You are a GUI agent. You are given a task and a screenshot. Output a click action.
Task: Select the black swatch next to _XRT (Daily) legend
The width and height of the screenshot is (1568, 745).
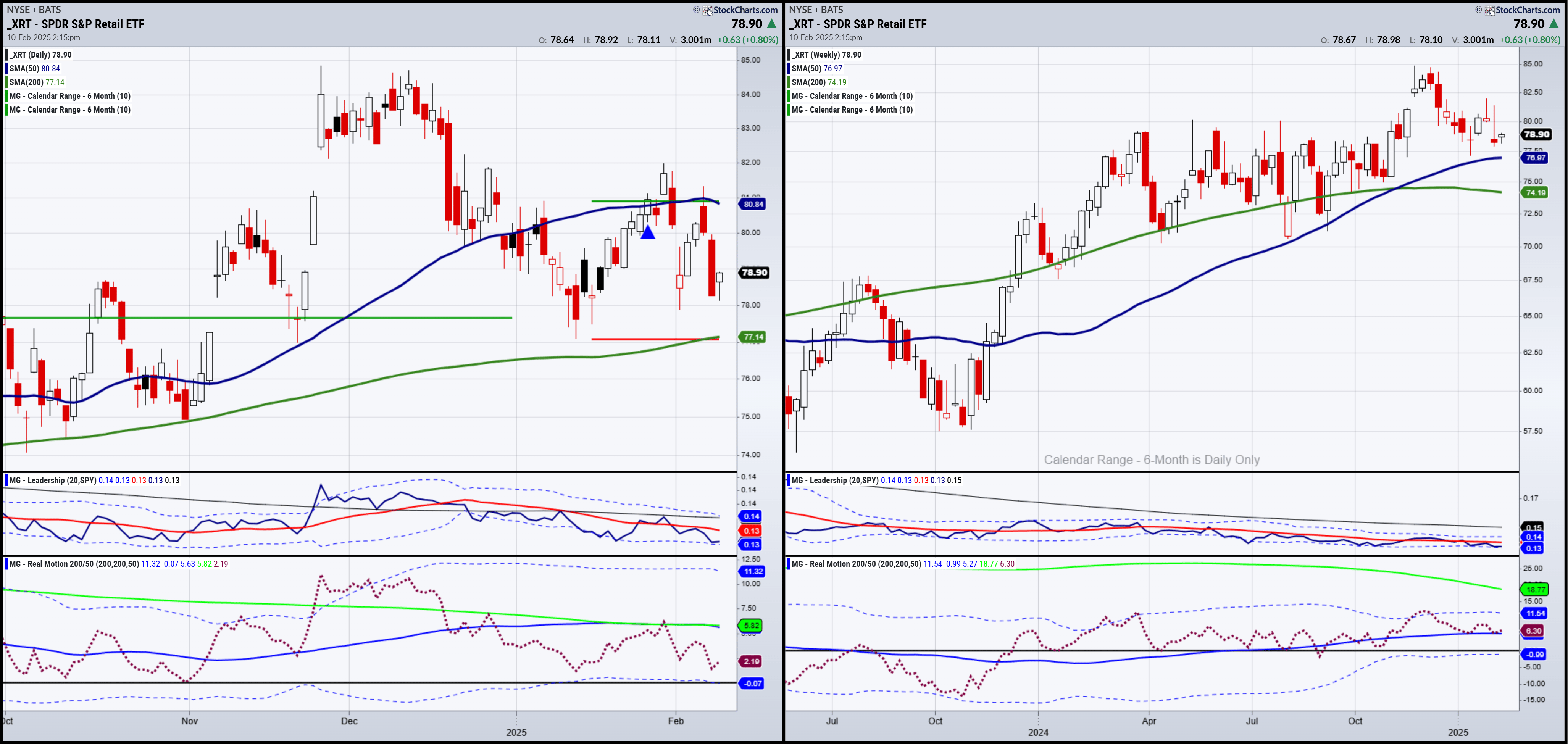[x=7, y=55]
